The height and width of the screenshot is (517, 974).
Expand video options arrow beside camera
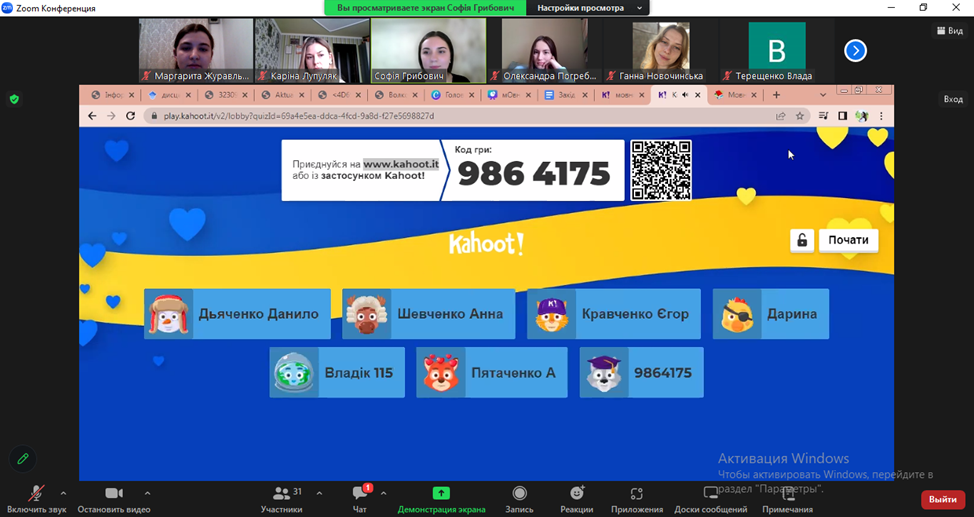click(147, 493)
